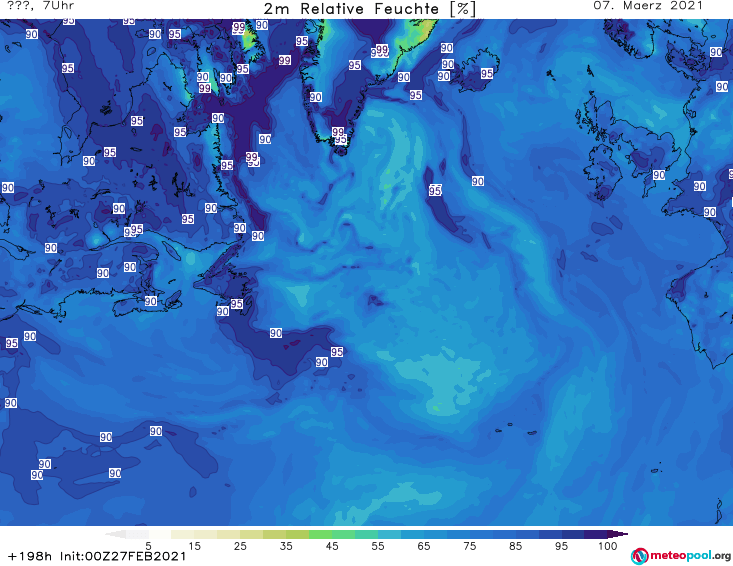Select the '07. Maerz 2021' date text
This screenshot has width=733, height=566.
coord(648,6)
